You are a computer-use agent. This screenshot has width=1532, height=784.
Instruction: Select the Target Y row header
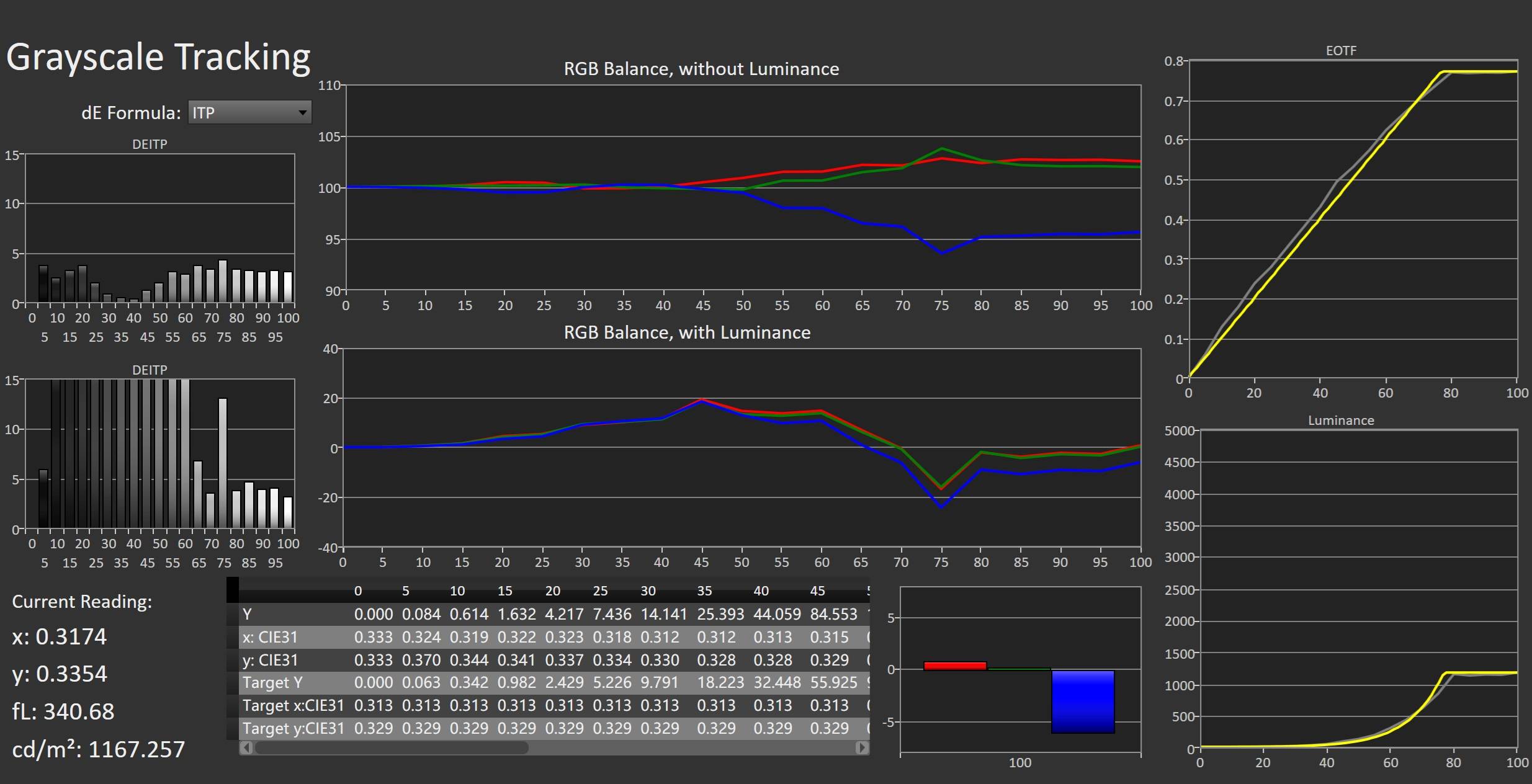(272, 683)
